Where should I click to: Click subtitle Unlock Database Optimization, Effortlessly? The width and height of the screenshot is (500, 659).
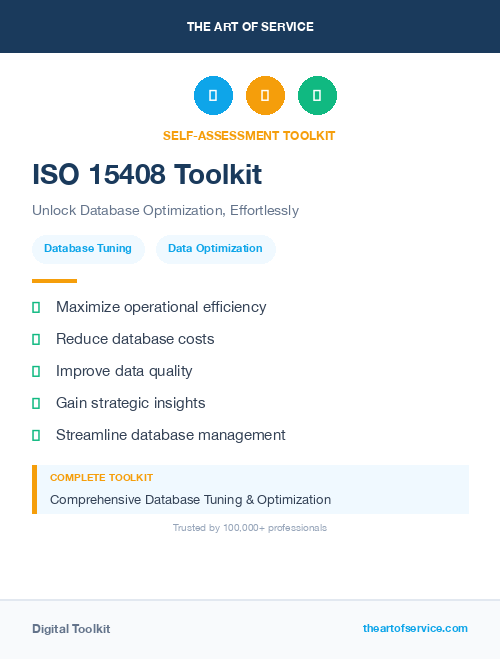coord(166,210)
